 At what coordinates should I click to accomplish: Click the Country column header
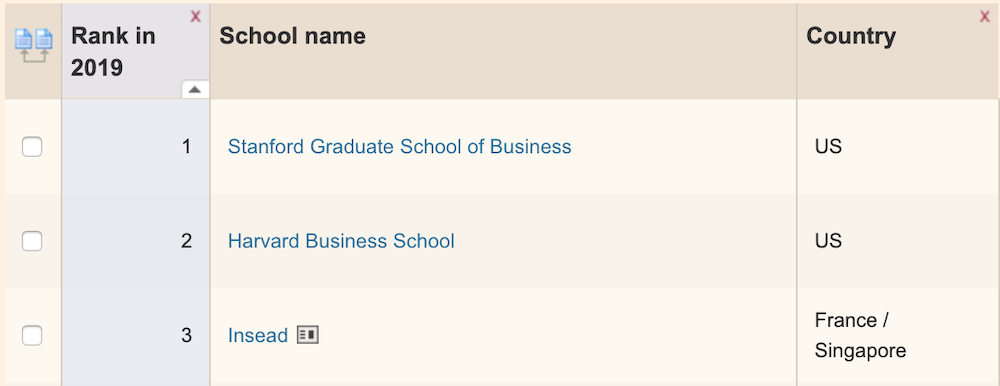(851, 36)
